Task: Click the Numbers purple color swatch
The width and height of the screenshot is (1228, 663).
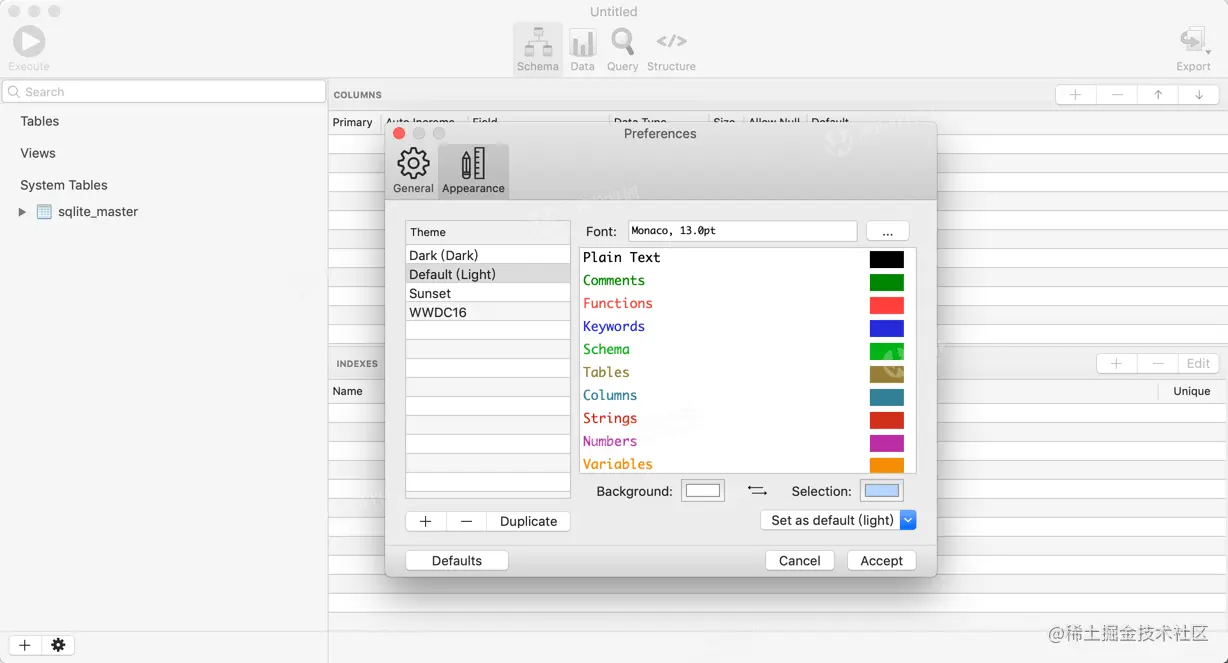Action: click(x=887, y=443)
